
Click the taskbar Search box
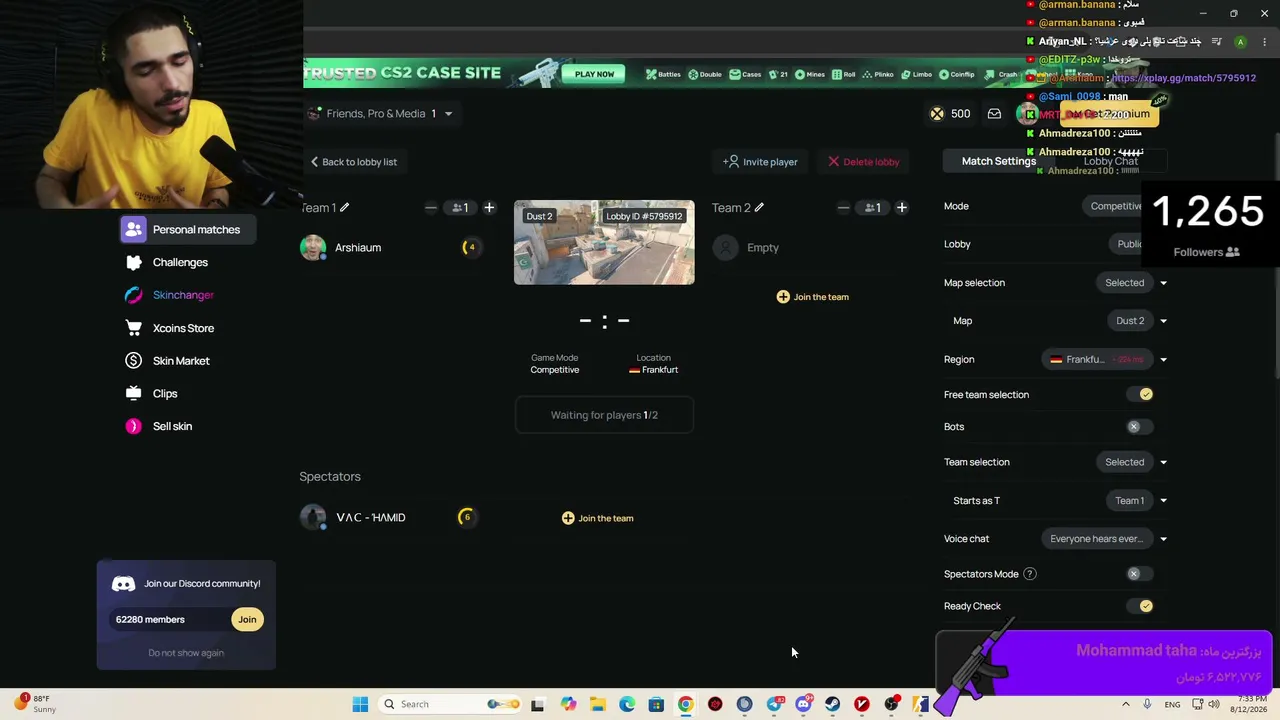coord(451,704)
